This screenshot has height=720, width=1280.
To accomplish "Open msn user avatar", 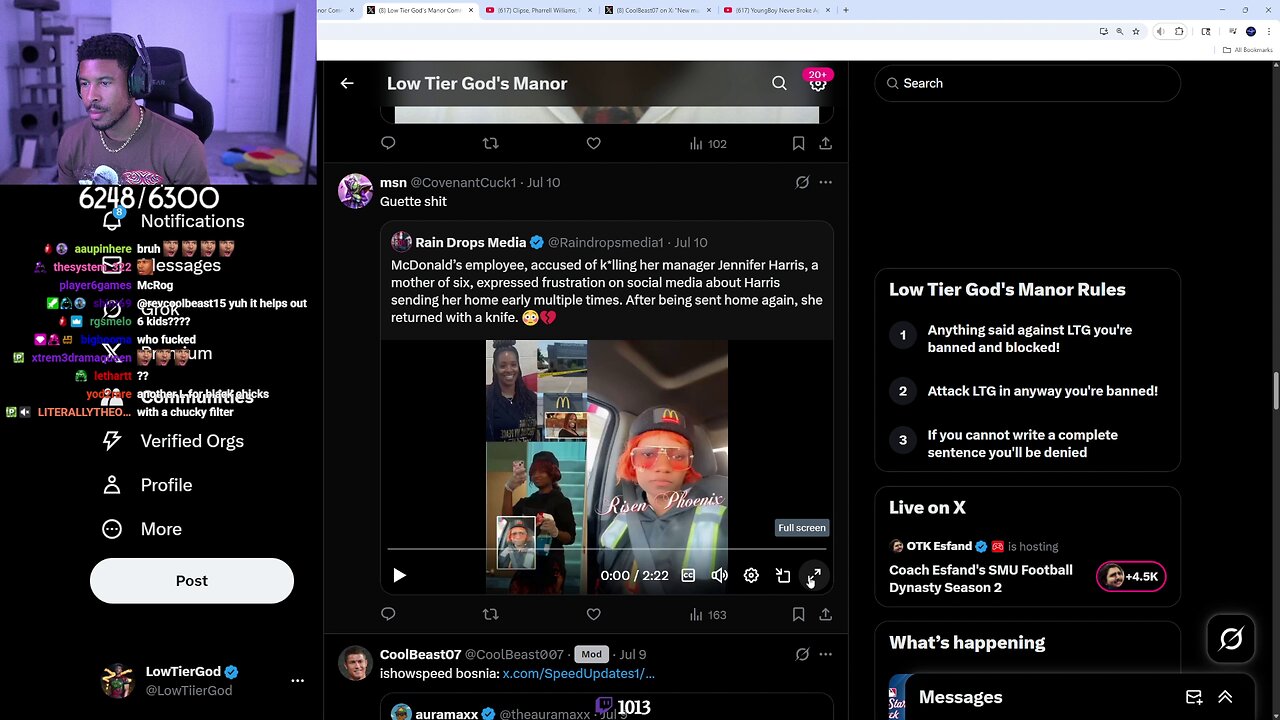I will [355, 190].
